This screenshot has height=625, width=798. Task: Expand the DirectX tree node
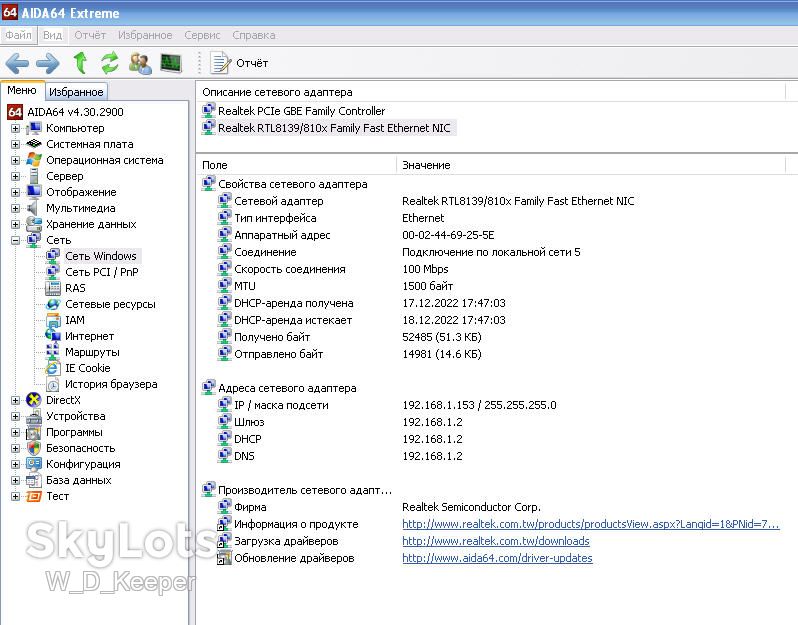click(15, 400)
